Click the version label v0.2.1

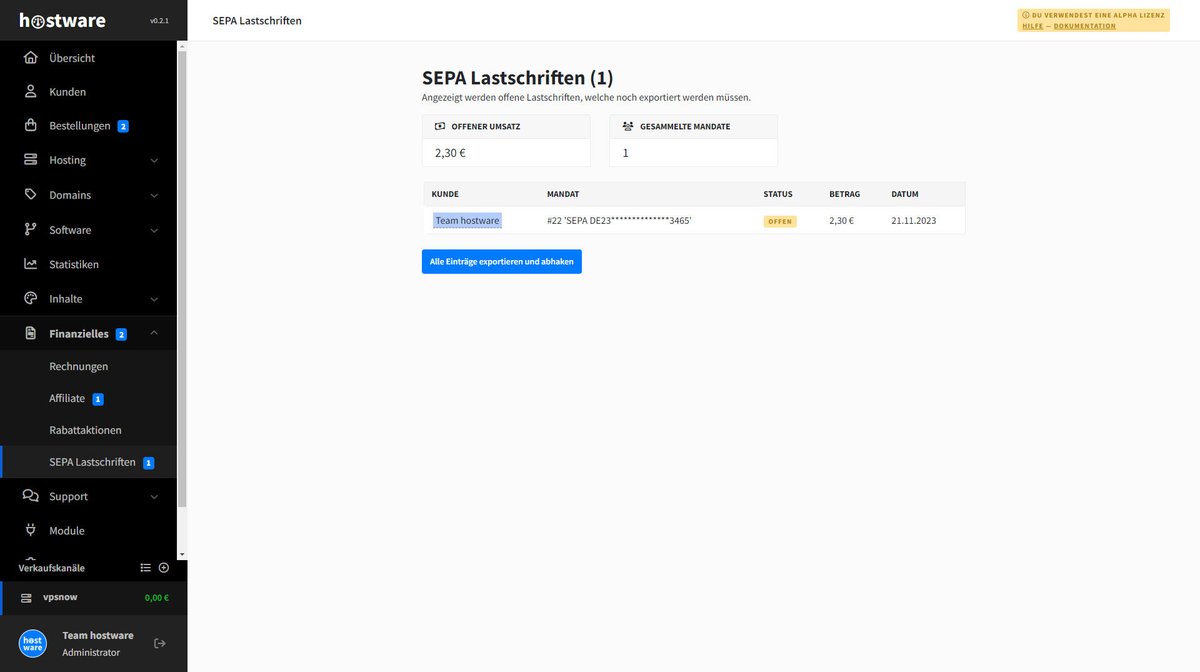point(159,21)
